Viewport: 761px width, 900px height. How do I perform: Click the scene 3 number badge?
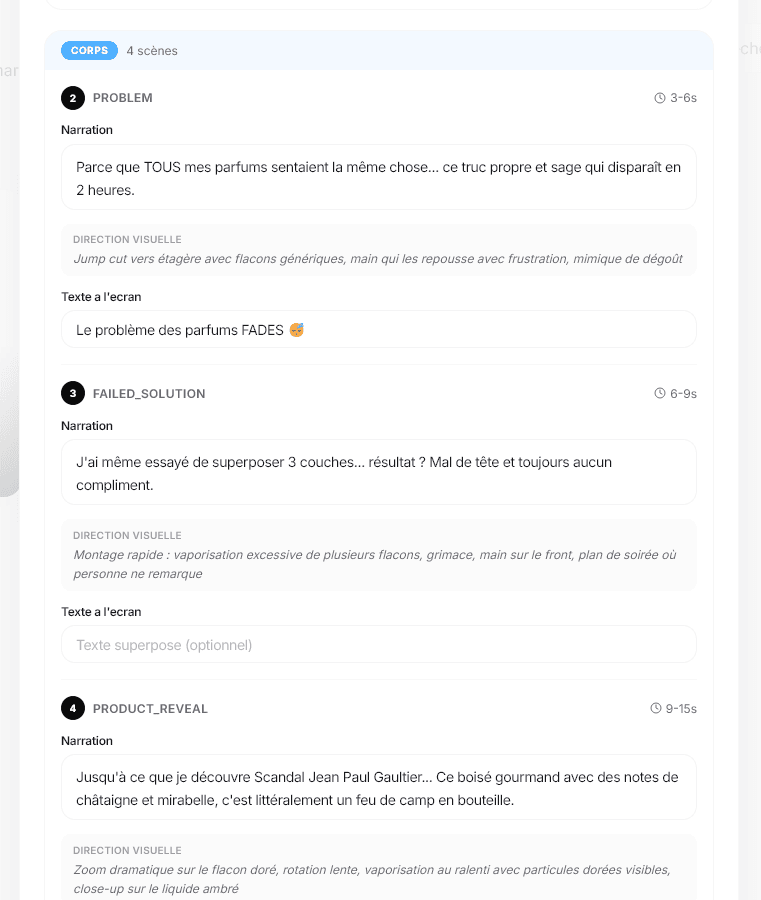pyautogui.click(x=73, y=394)
